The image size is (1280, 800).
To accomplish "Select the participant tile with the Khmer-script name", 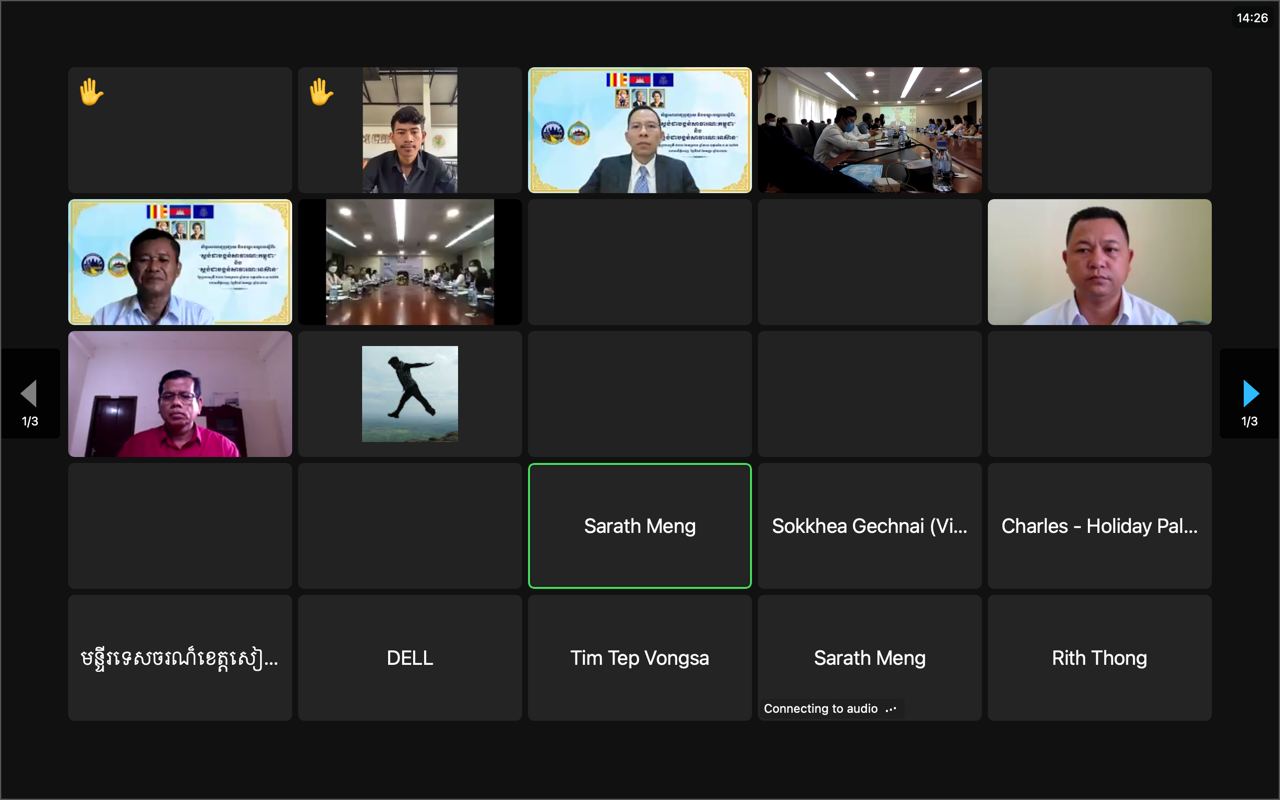I will (x=180, y=658).
